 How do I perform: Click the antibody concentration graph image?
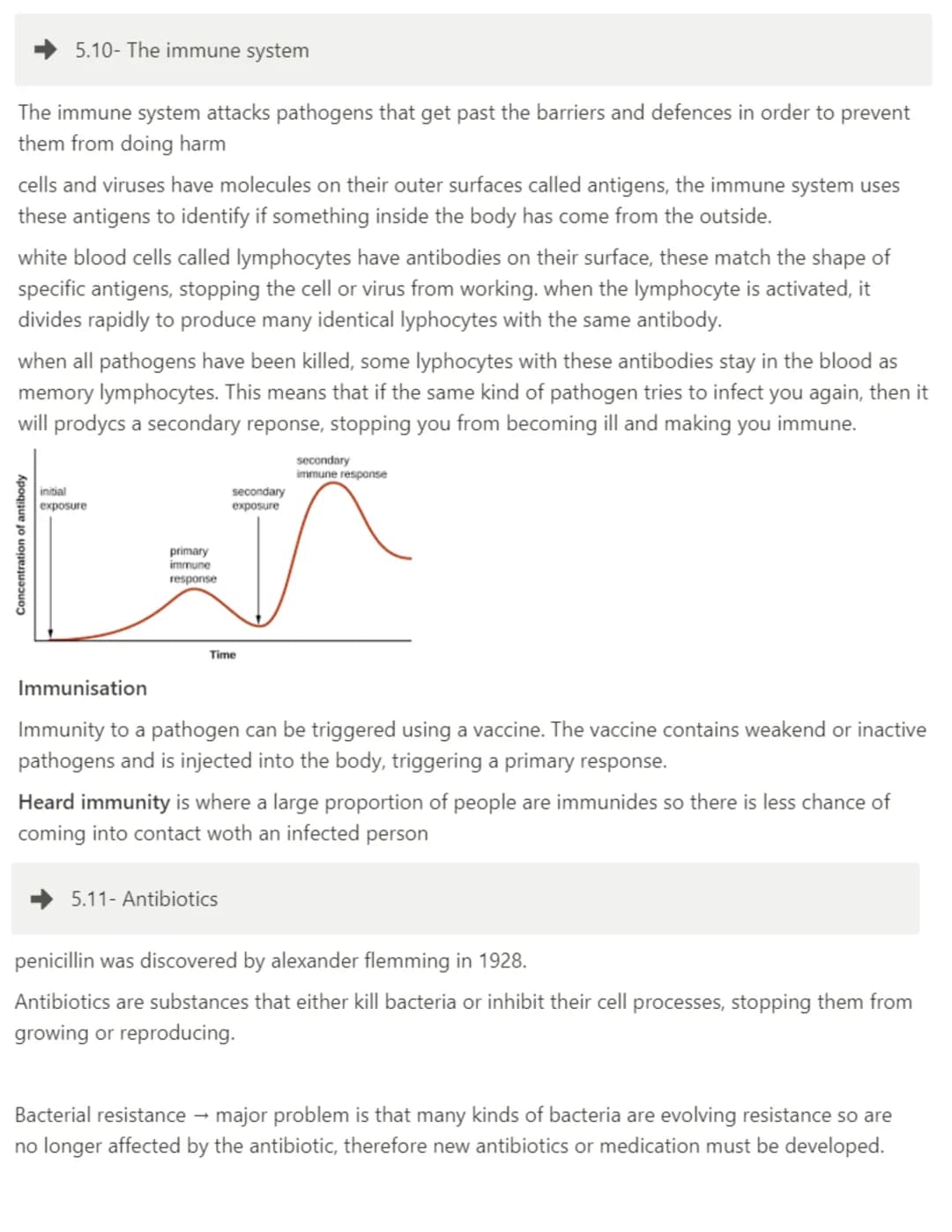pos(213,556)
